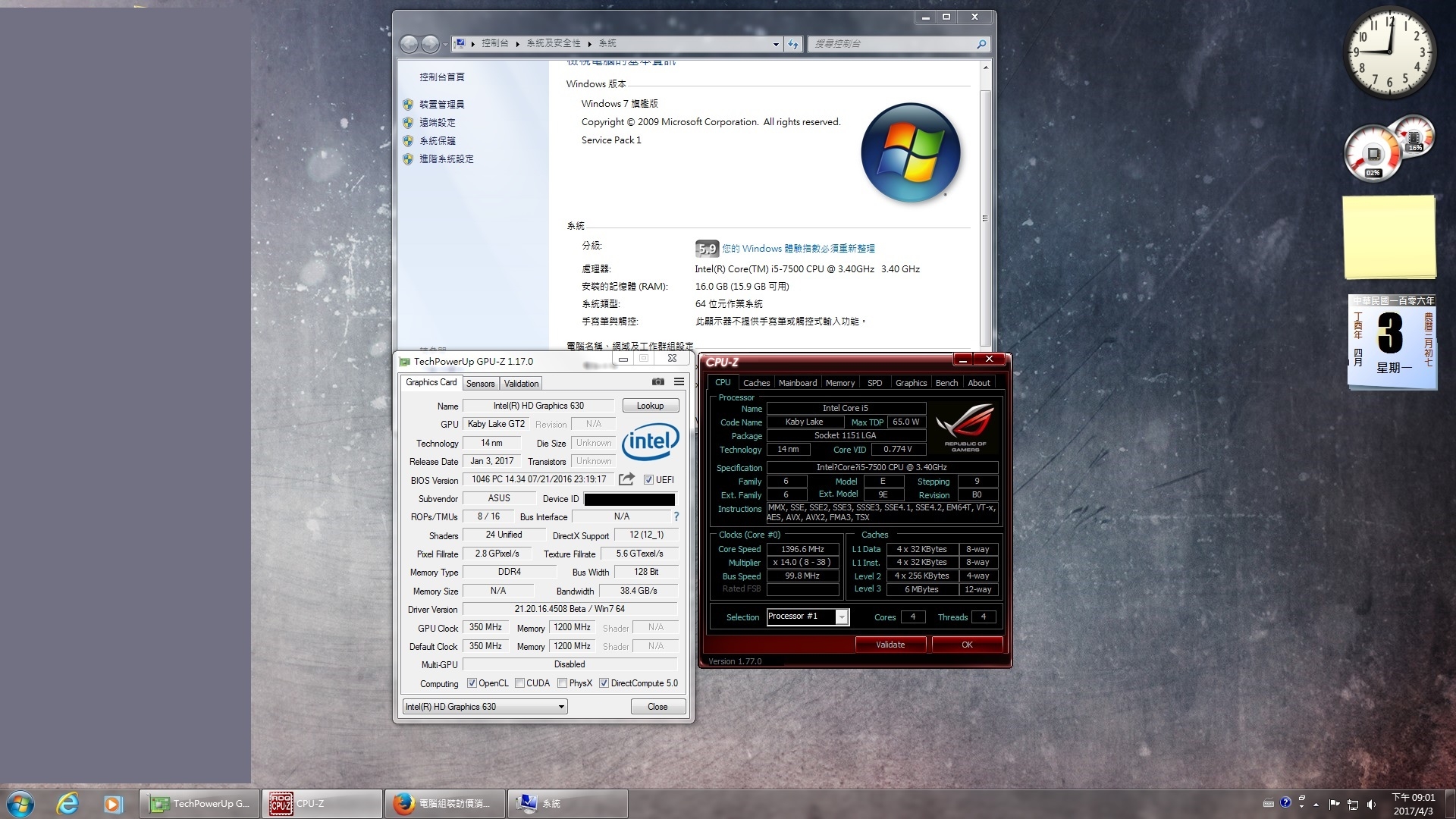
Task: Open the 系統保護 link
Action: tap(438, 141)
